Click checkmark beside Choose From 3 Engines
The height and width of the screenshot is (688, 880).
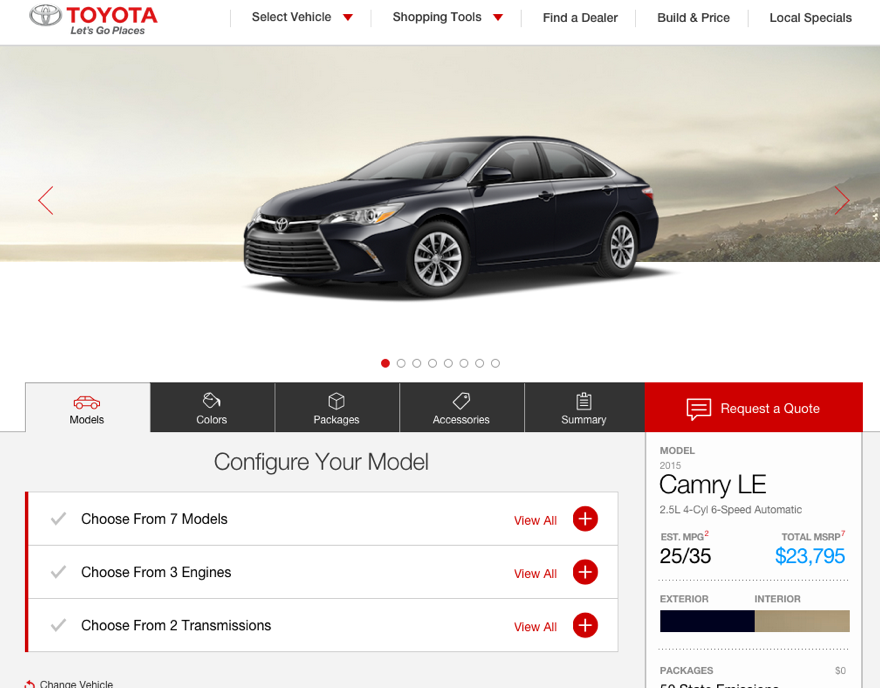point(58,572)
